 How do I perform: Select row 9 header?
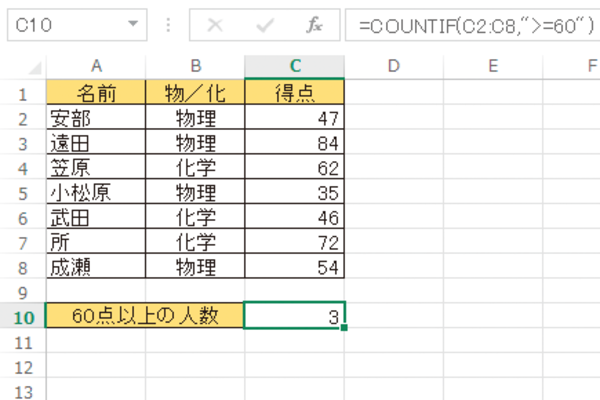click(x=23, y=291)
